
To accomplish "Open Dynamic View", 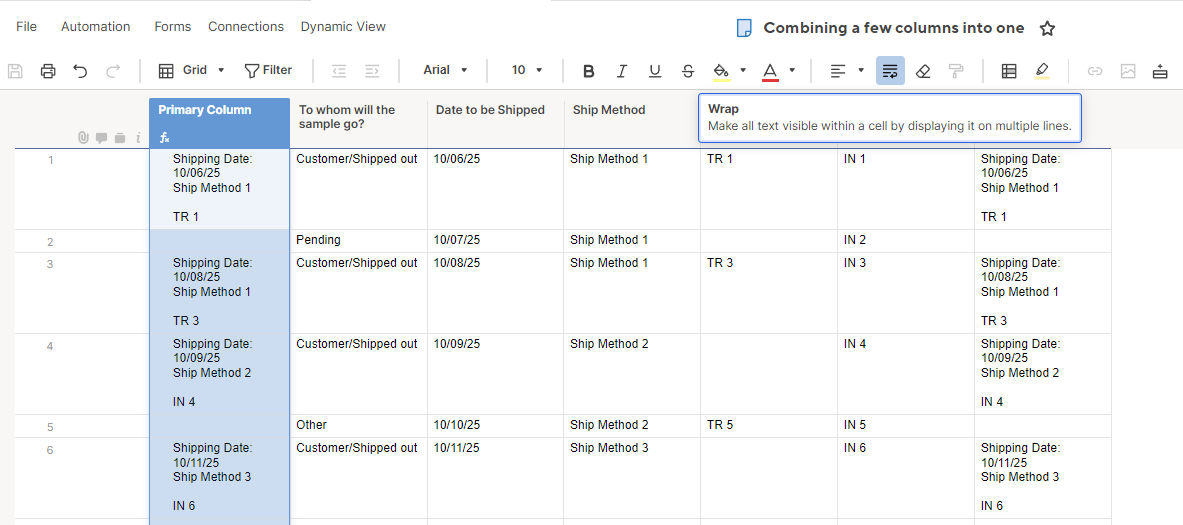I will [x=343, y=26].
